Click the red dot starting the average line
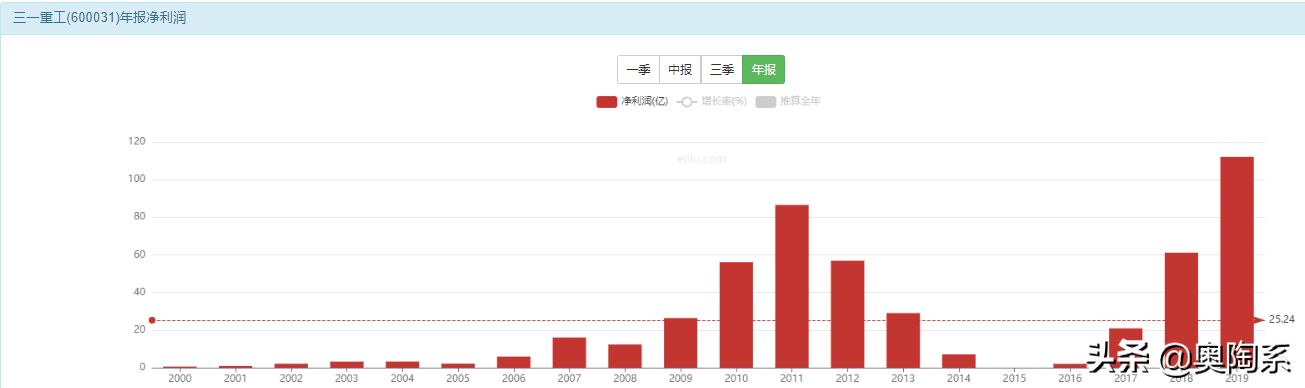 pos(152,320)
